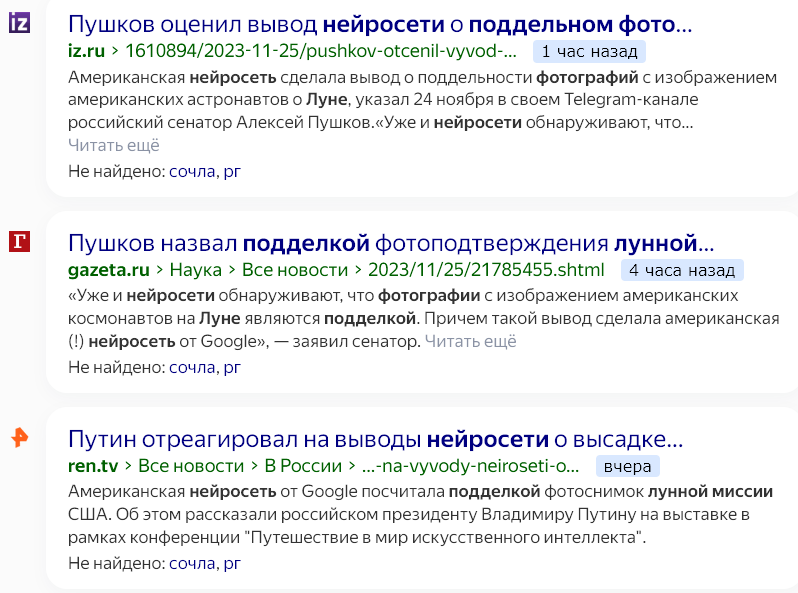Open the 'Наука' breadcrumb of gazeta.ru
798x593 pixels.
(195, 270)
